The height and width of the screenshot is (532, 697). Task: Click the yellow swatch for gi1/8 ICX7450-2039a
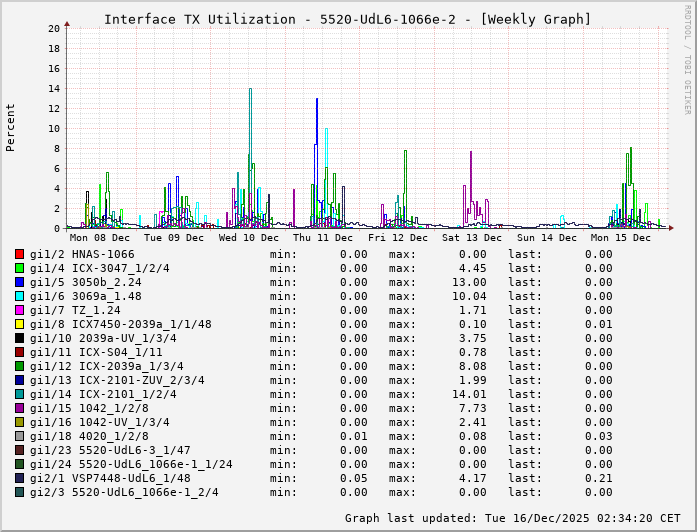pyautogui.click(x=20, y=324)
